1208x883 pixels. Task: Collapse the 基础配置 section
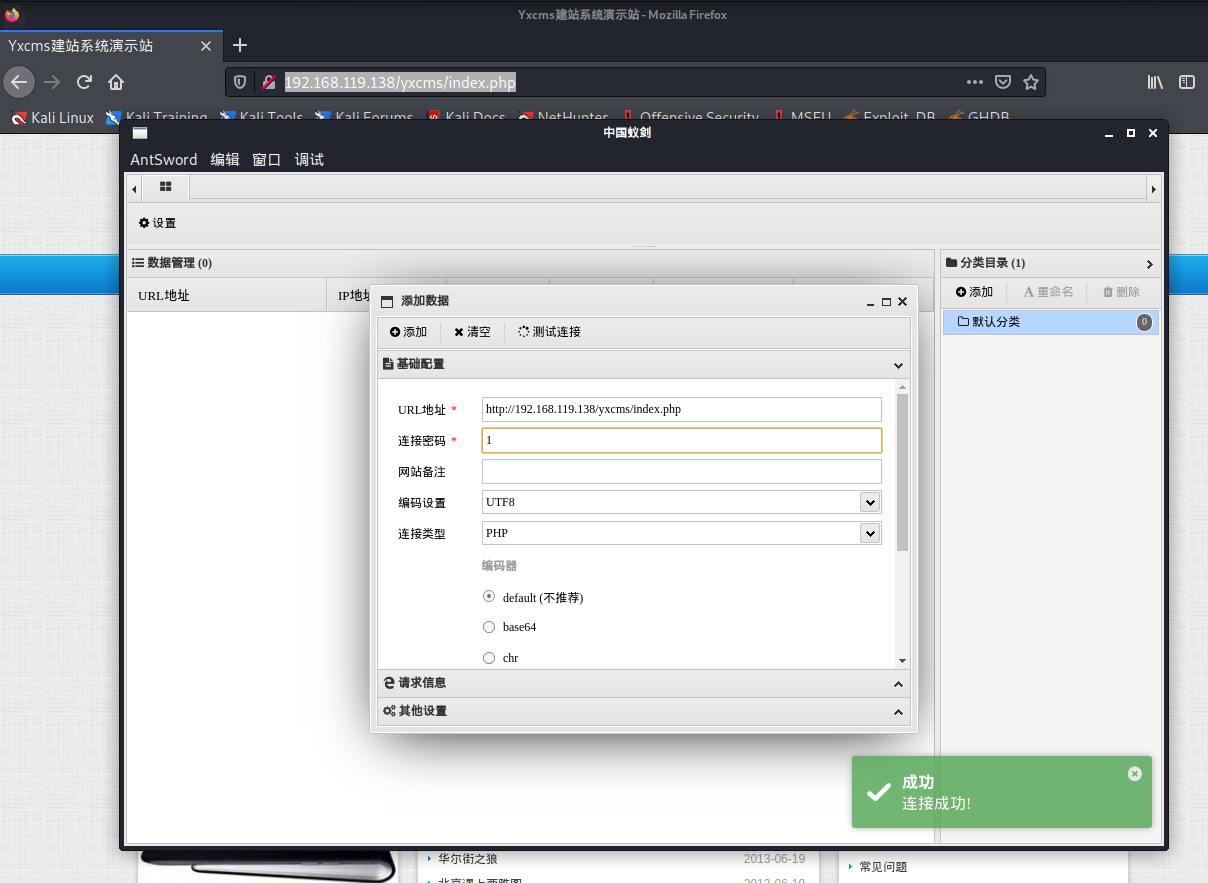[645, 365]
